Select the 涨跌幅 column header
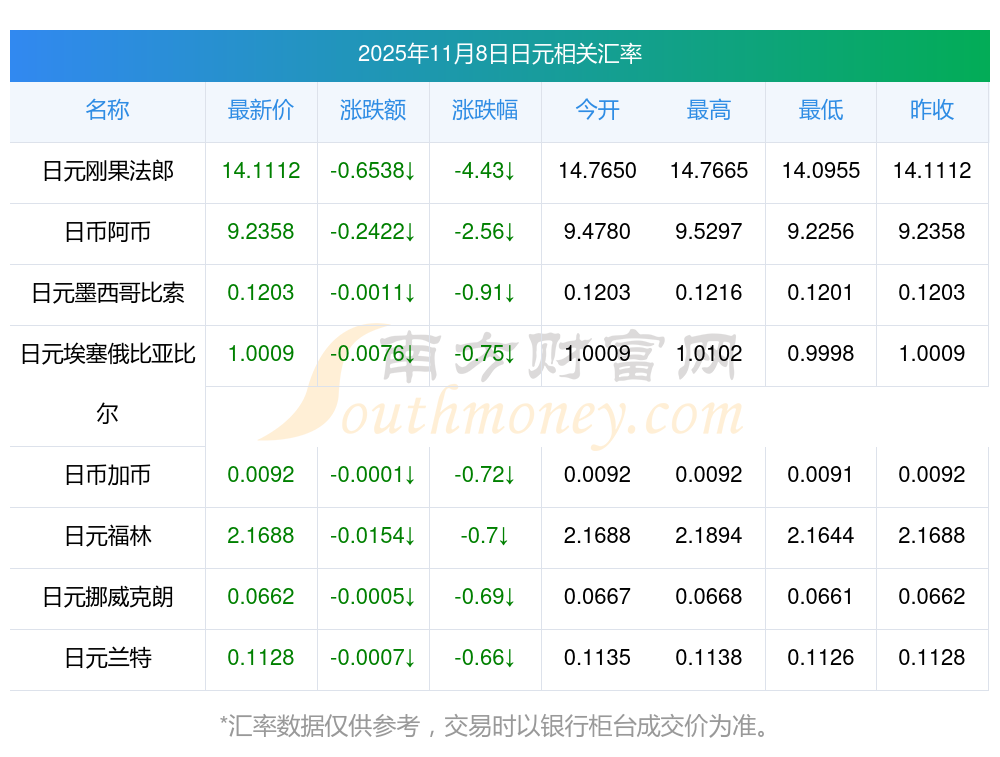 pos(485,110)
